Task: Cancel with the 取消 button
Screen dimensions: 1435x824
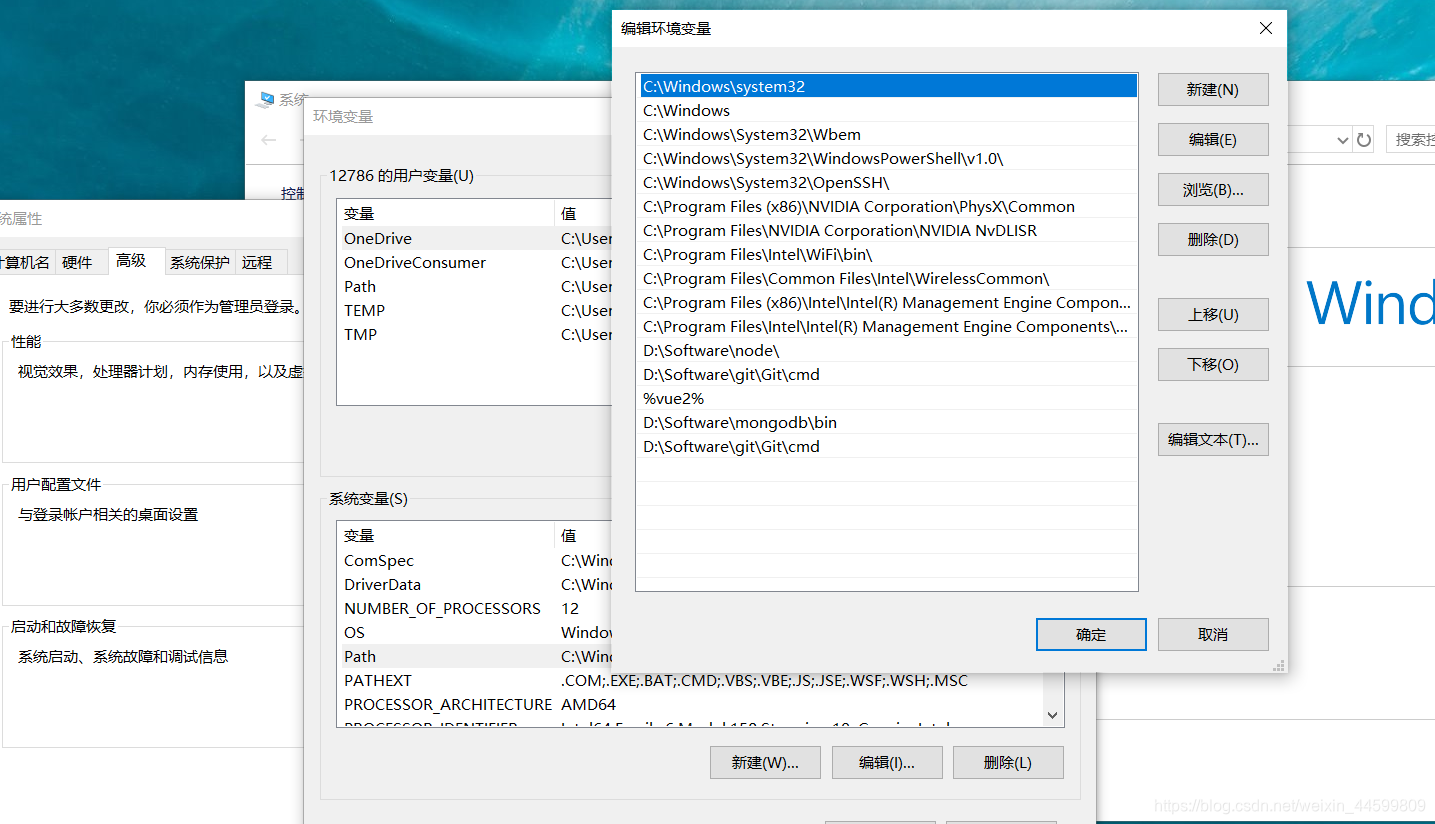Action: 1213,634
